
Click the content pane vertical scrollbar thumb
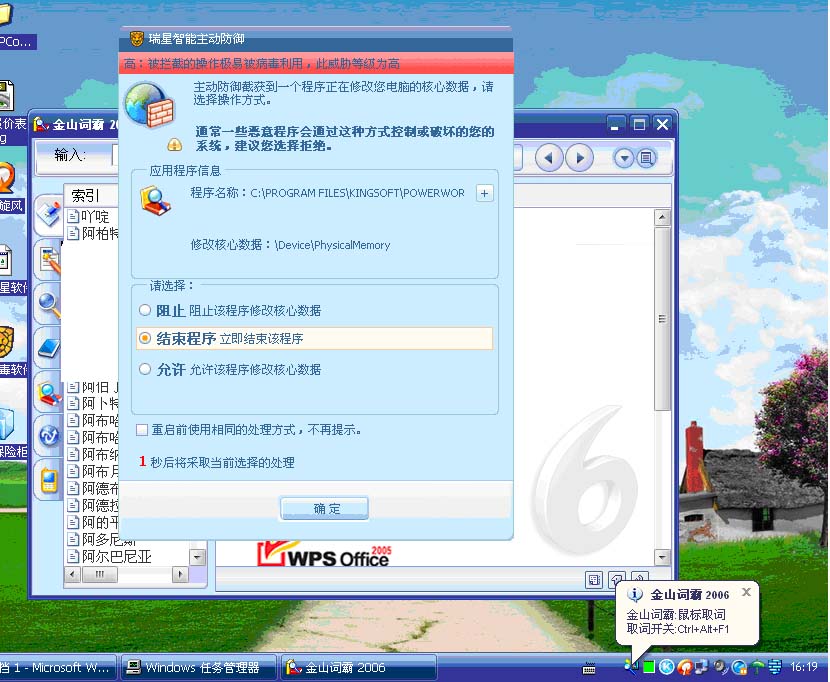(662, 319)
